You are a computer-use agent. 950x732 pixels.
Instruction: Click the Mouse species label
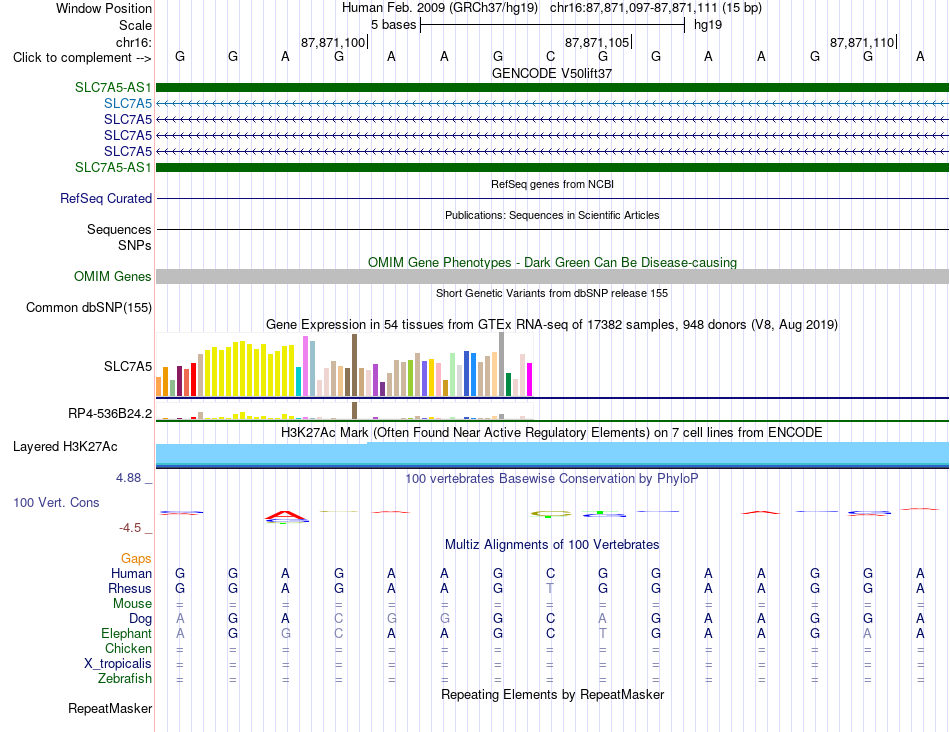click(x=133, y=604)
